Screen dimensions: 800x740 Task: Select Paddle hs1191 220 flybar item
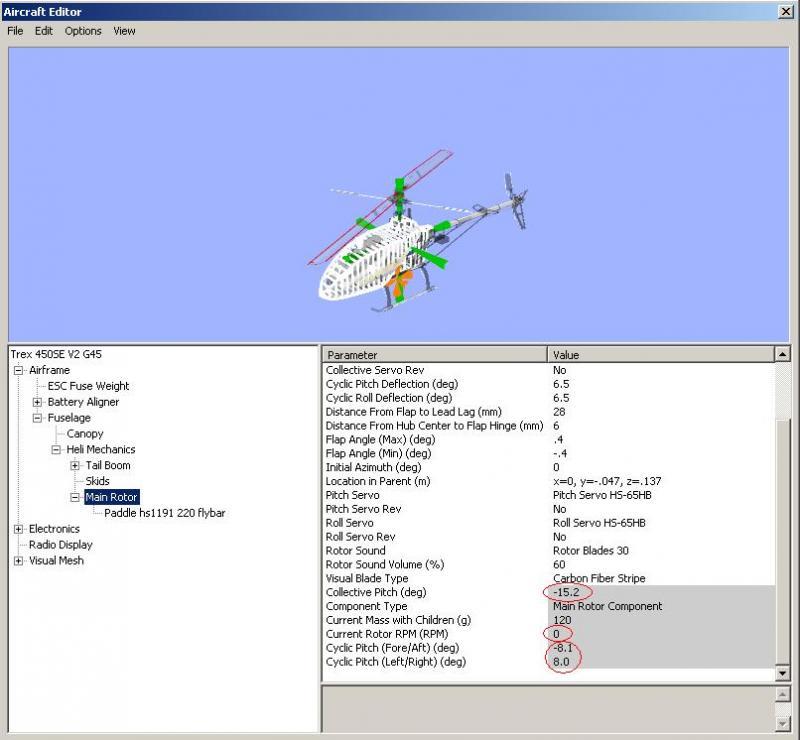(164, 513)
